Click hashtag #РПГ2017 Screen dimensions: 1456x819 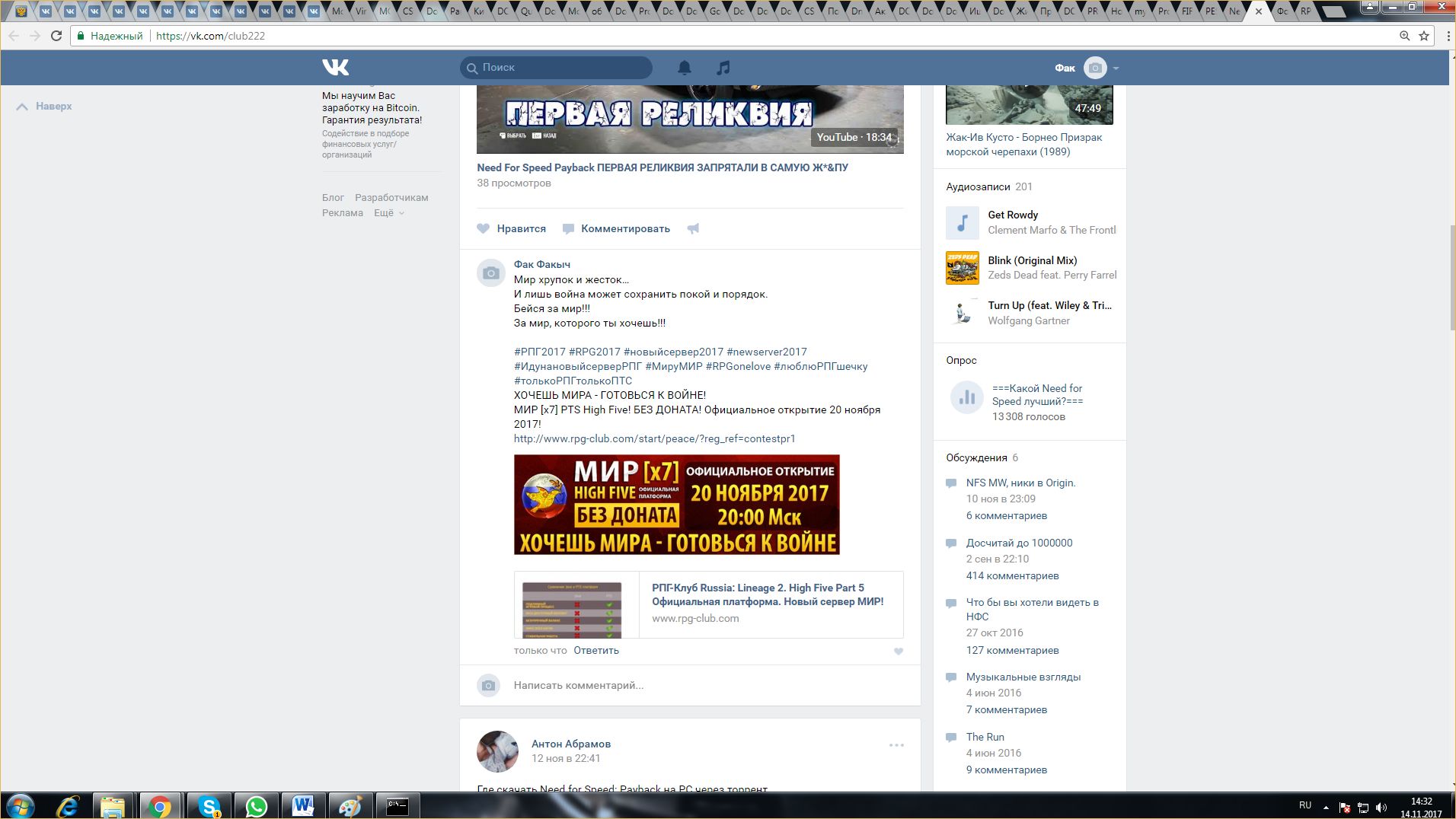point(540,352)
